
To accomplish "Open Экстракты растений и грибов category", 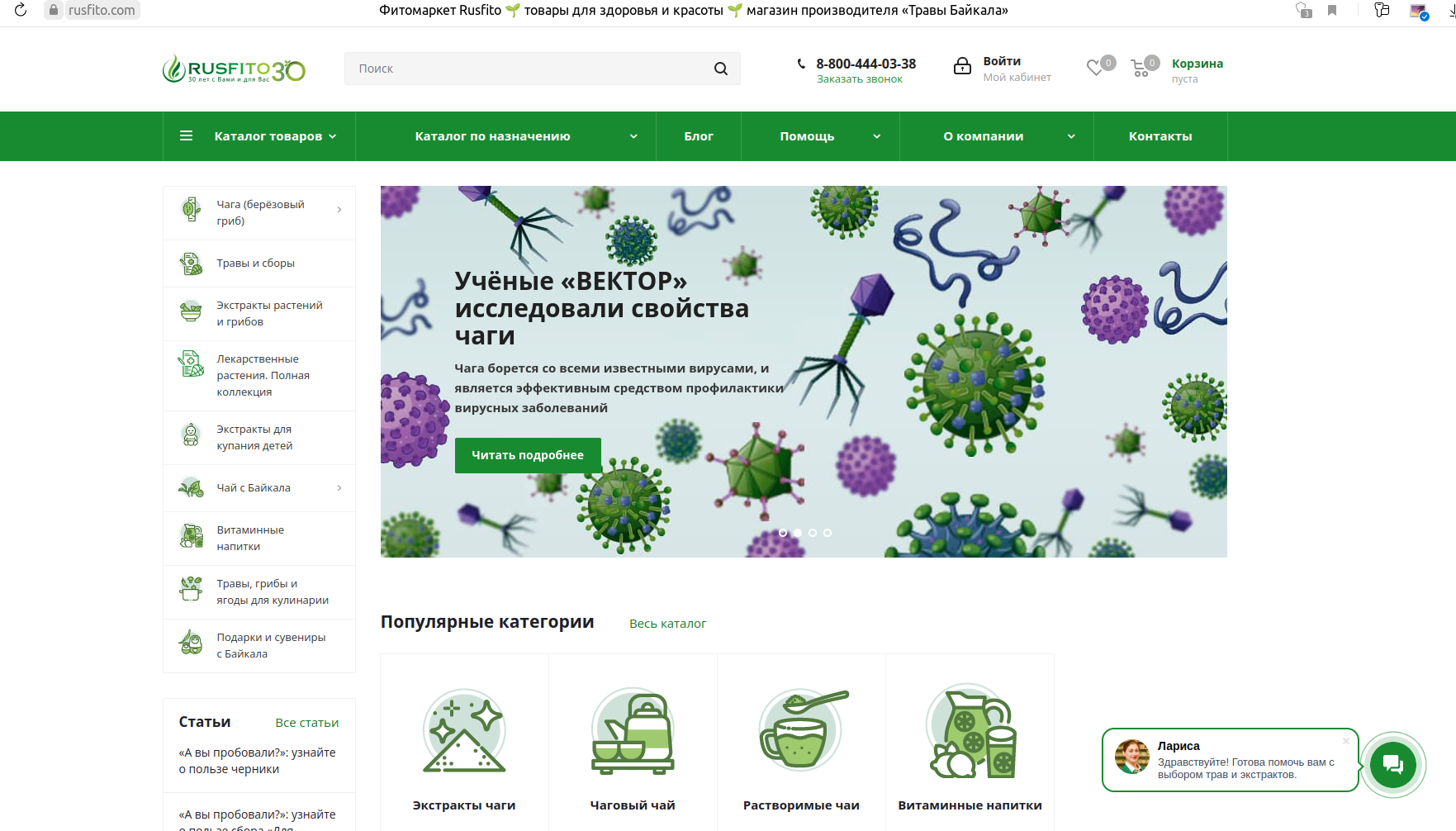I will coord(259,314).
